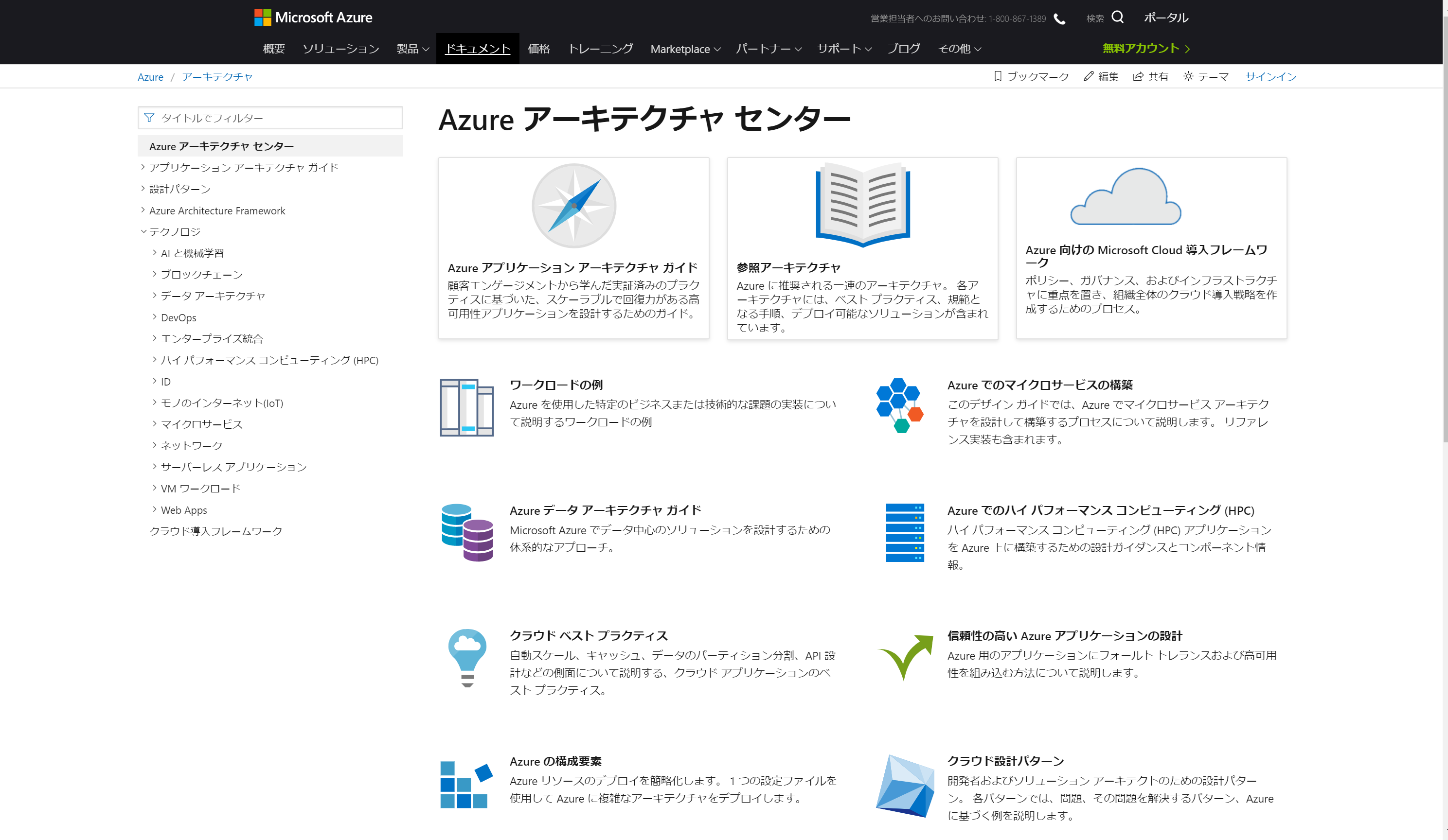Click the phone icon next to the sales number

[1059, 18]
